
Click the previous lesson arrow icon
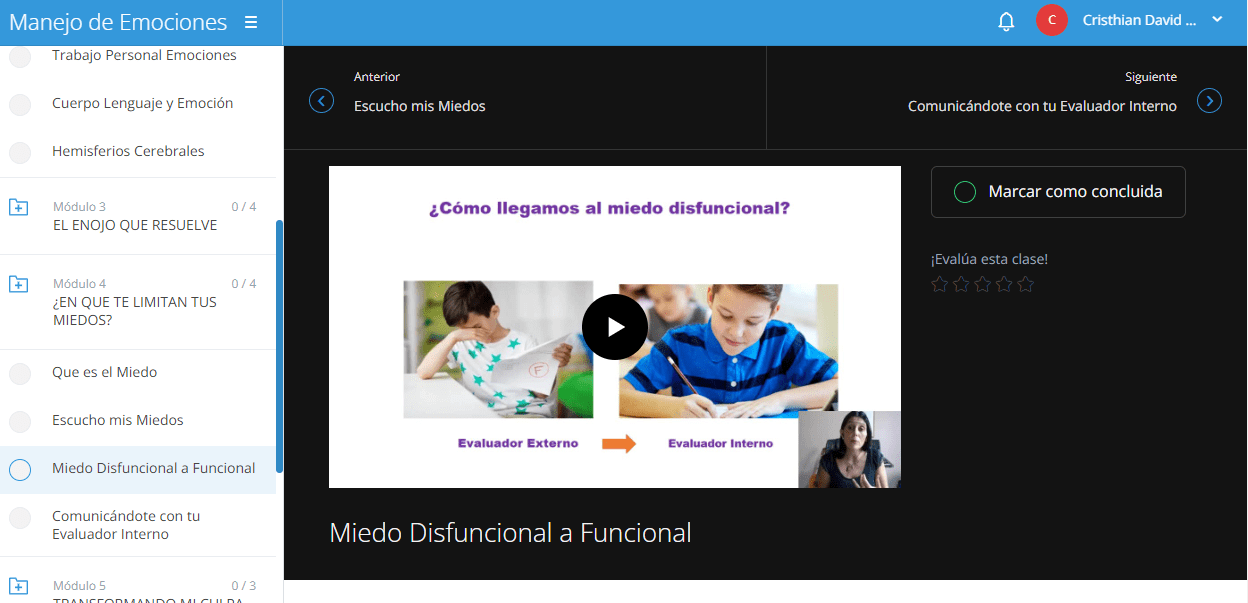[321, 101]
